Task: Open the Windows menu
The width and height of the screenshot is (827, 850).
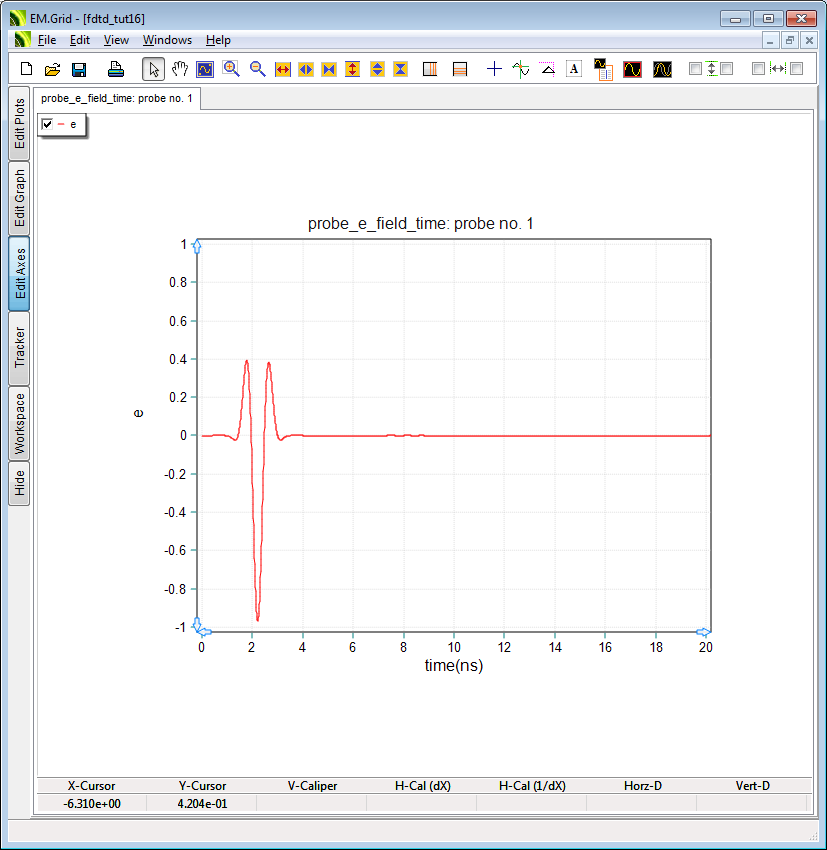Action: (x=167, y=40)
